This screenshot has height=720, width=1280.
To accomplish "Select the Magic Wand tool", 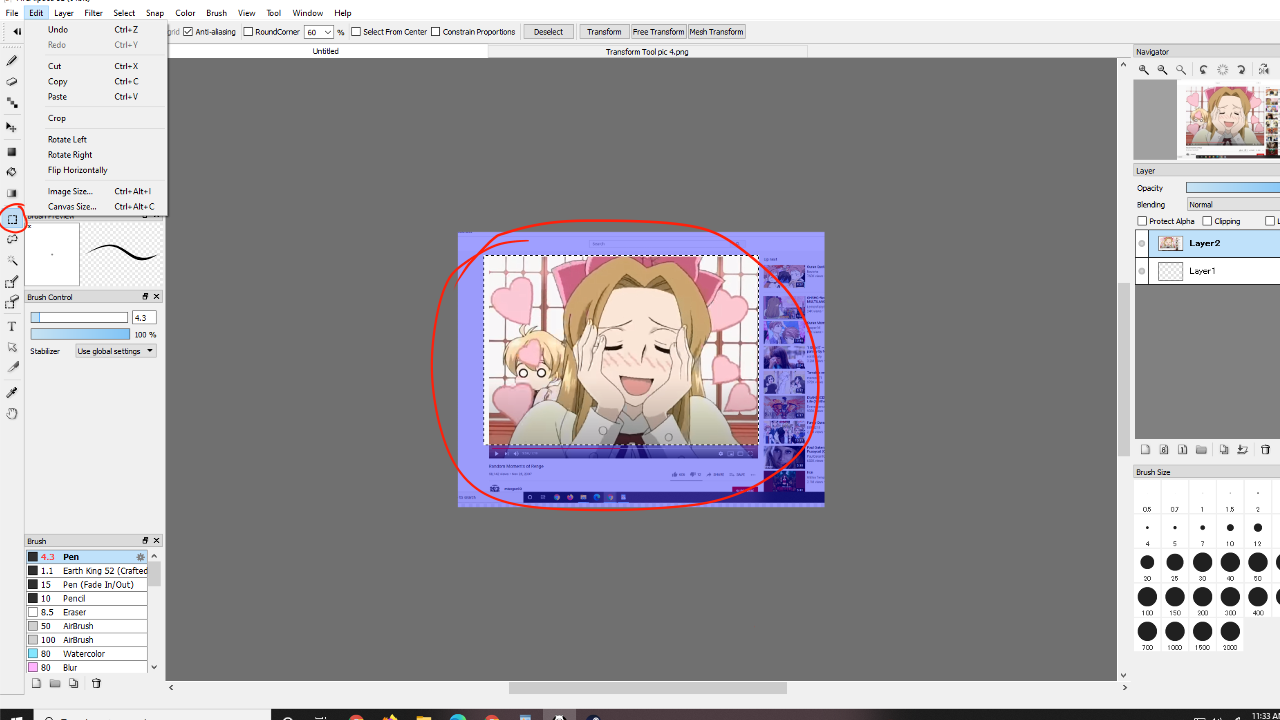I will (12, 261).
